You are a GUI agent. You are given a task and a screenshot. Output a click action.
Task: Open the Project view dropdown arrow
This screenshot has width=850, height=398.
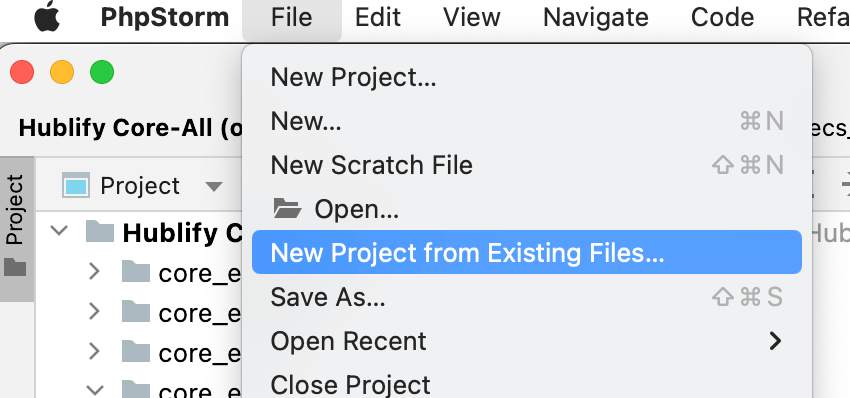pos(214,187)
